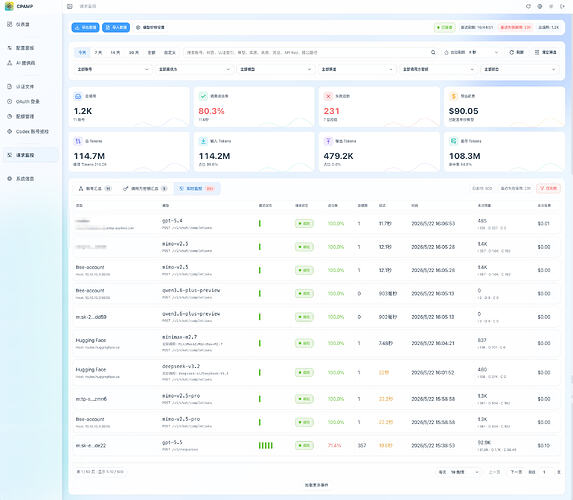This screenshot has width=573, height=500.
Task: Open the first filter dropdown in filter row
Action: pos(113,69)
